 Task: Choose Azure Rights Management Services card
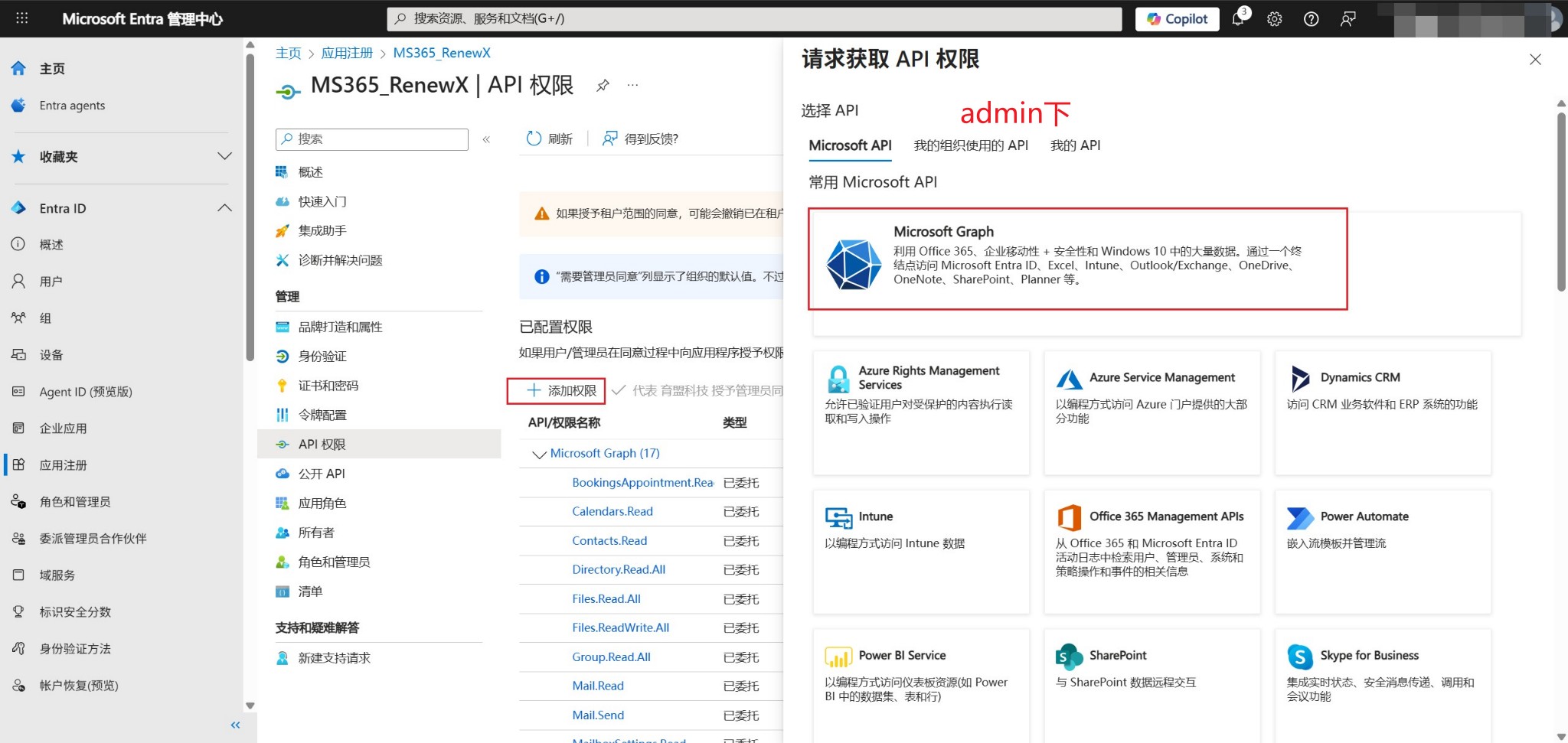[x=921, y=413]
